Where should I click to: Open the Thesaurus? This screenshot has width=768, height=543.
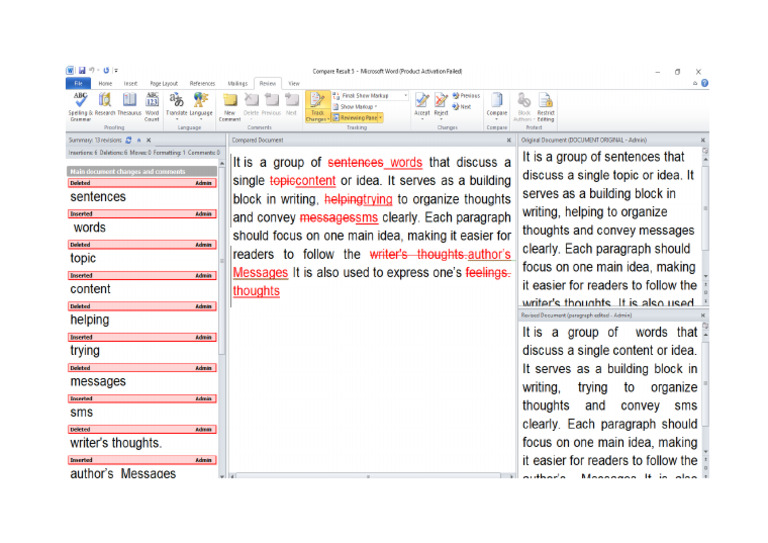tap(129, 105)
